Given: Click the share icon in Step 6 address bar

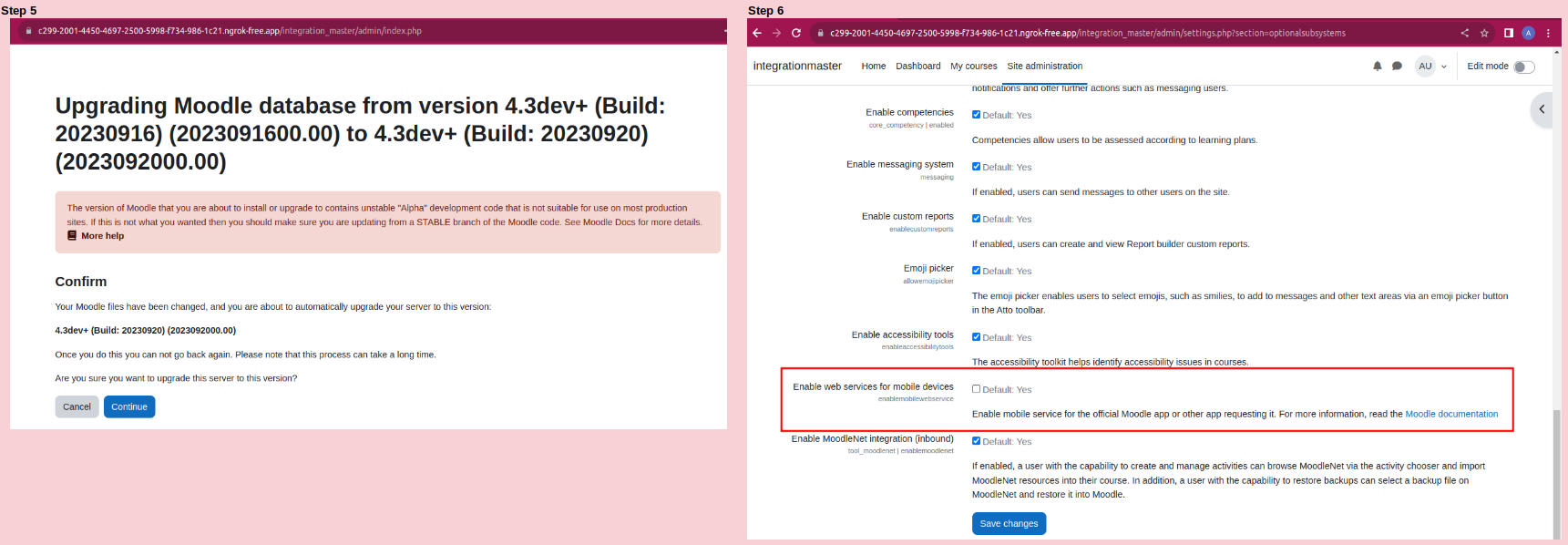Looking at the screenshot, I should click(x=1465, y=33).
